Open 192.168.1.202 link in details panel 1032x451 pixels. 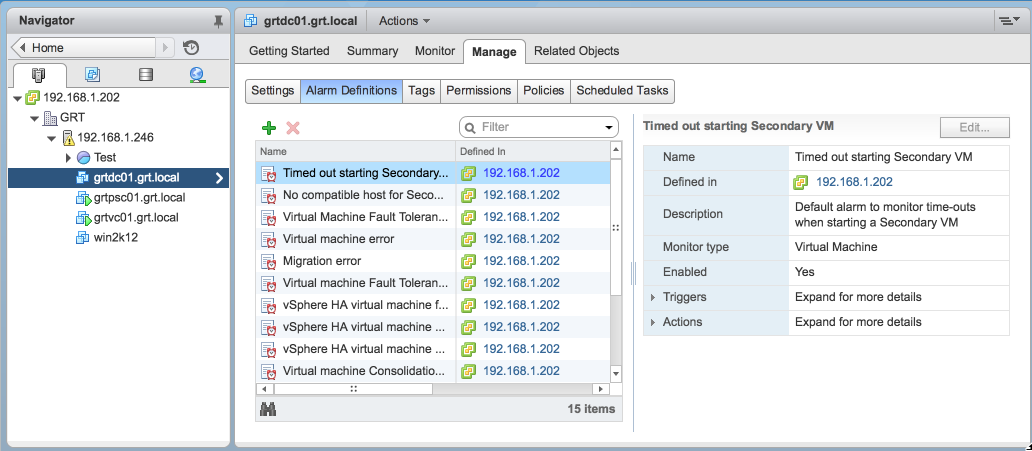coord(854,182)
